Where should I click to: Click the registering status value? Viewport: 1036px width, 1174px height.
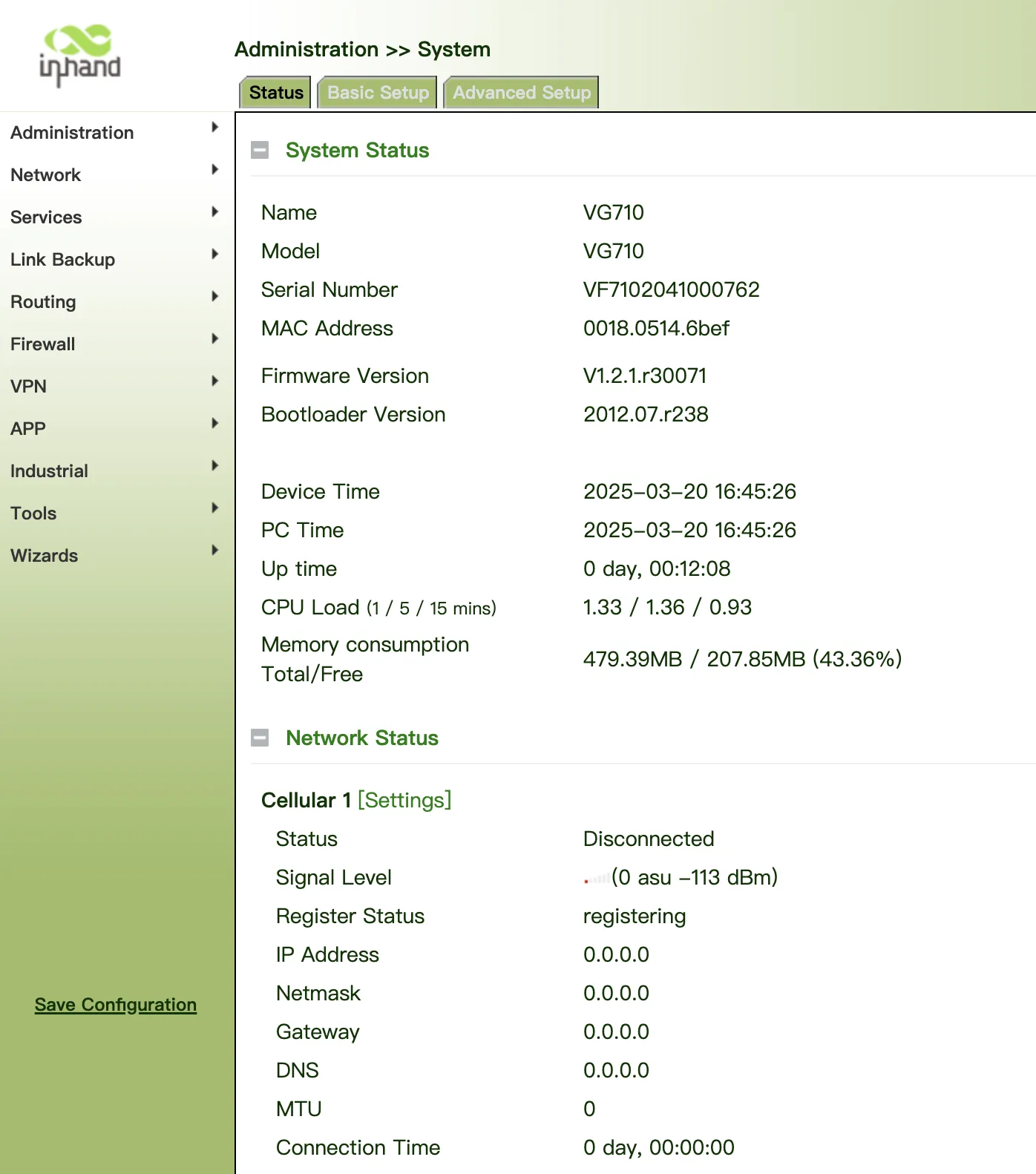coord(635,916)
